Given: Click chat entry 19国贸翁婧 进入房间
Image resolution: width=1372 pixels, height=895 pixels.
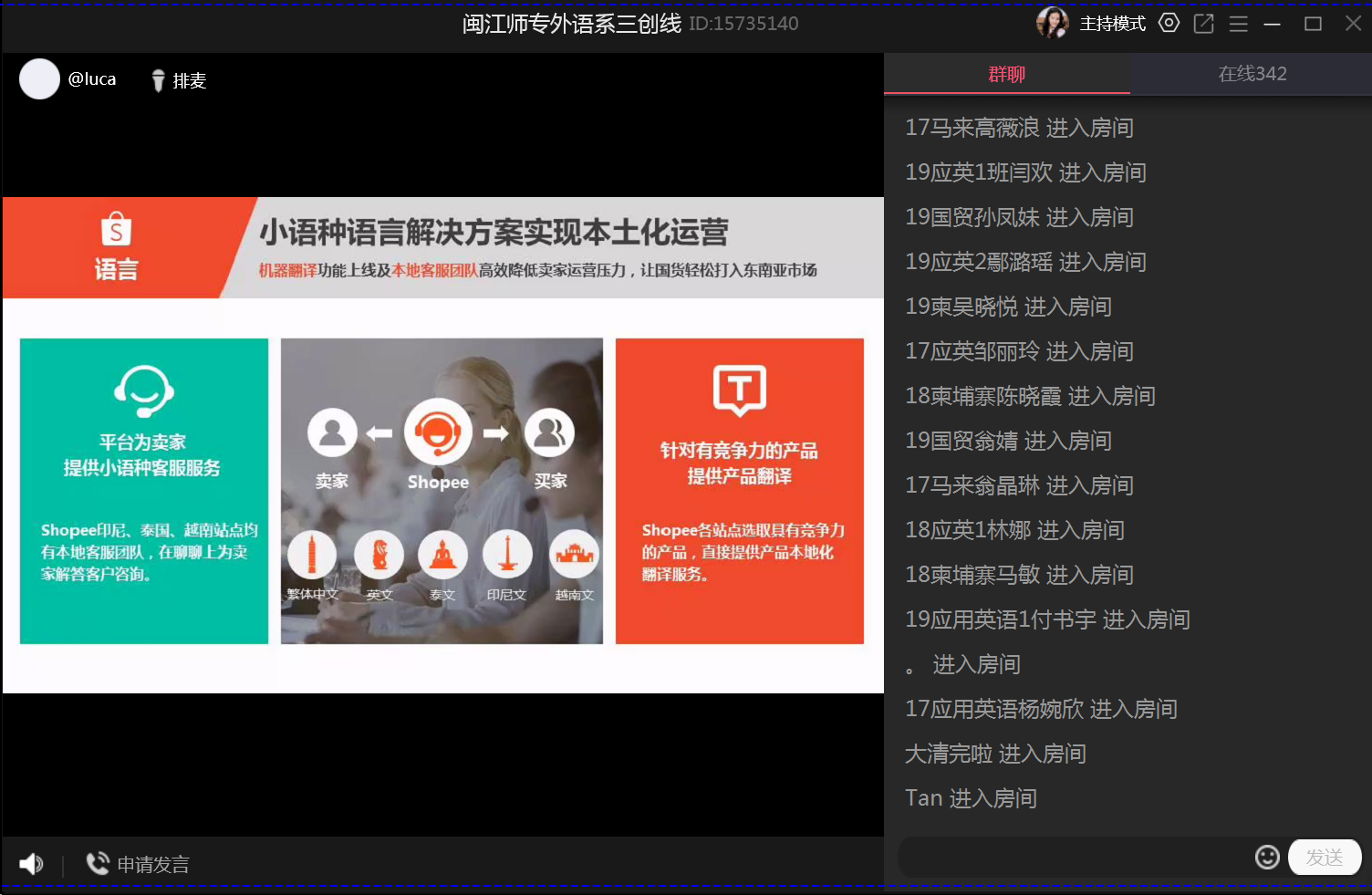Looking at the screenshot, I should pyautogui.click(x=1008, y=441).
